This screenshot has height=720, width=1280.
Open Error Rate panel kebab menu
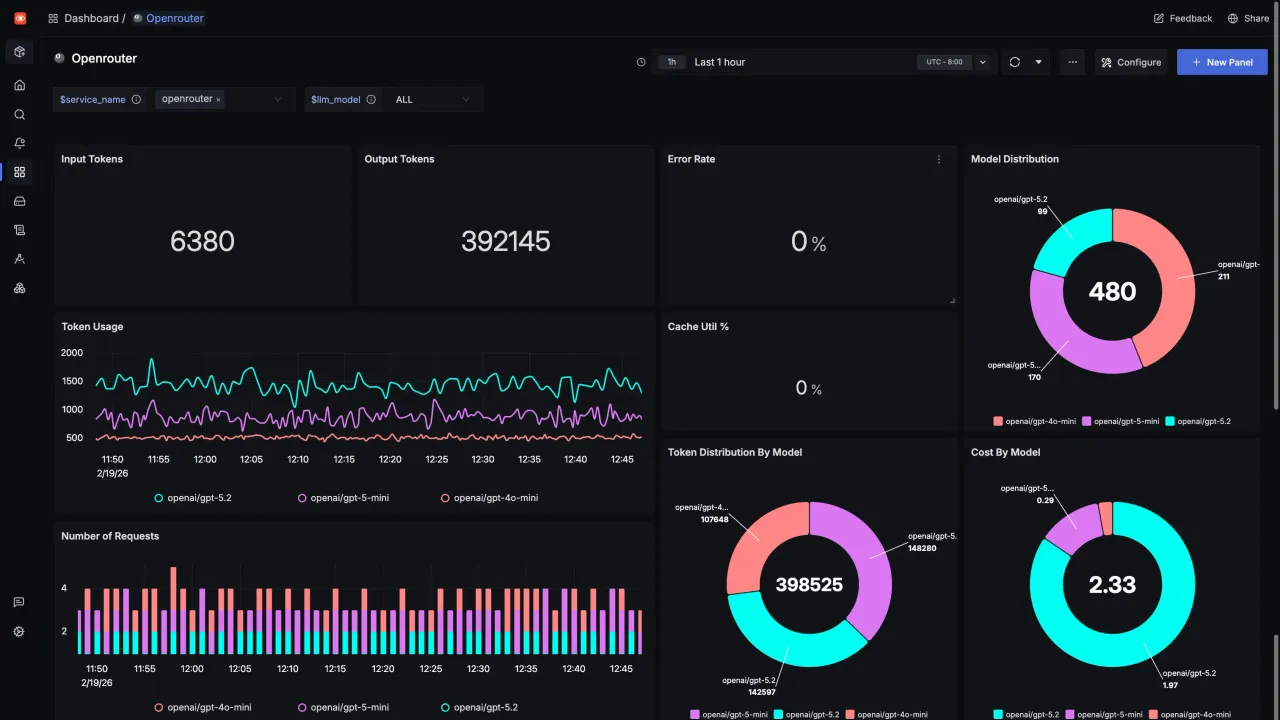[x=938, y=159]
